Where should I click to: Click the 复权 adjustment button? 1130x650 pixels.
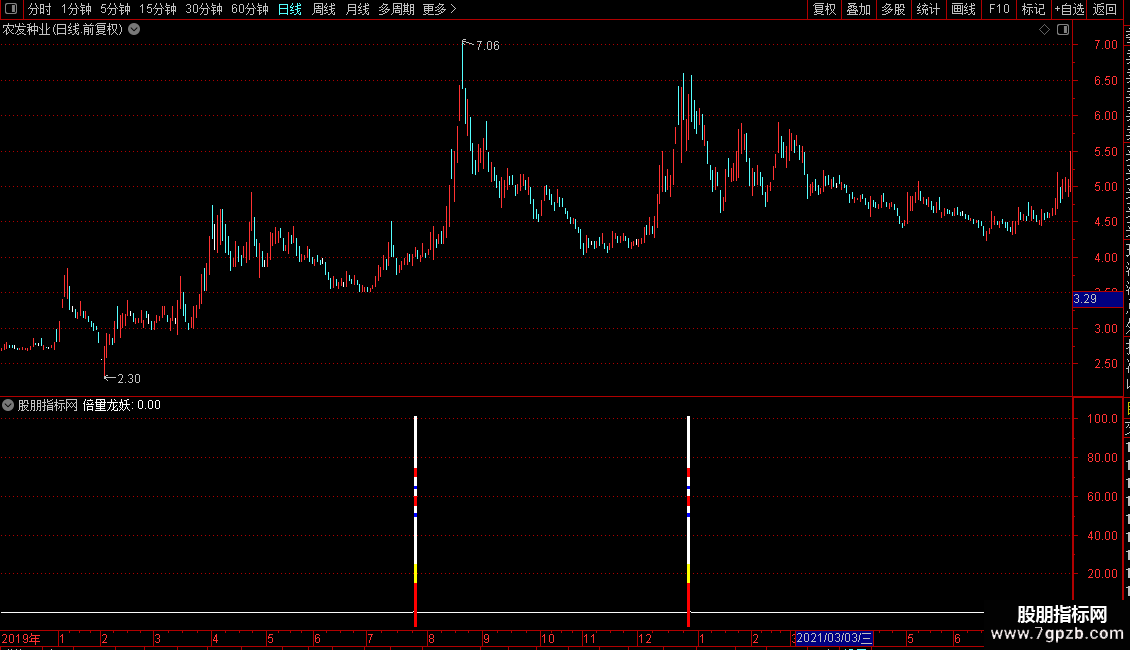pos(824,9)
